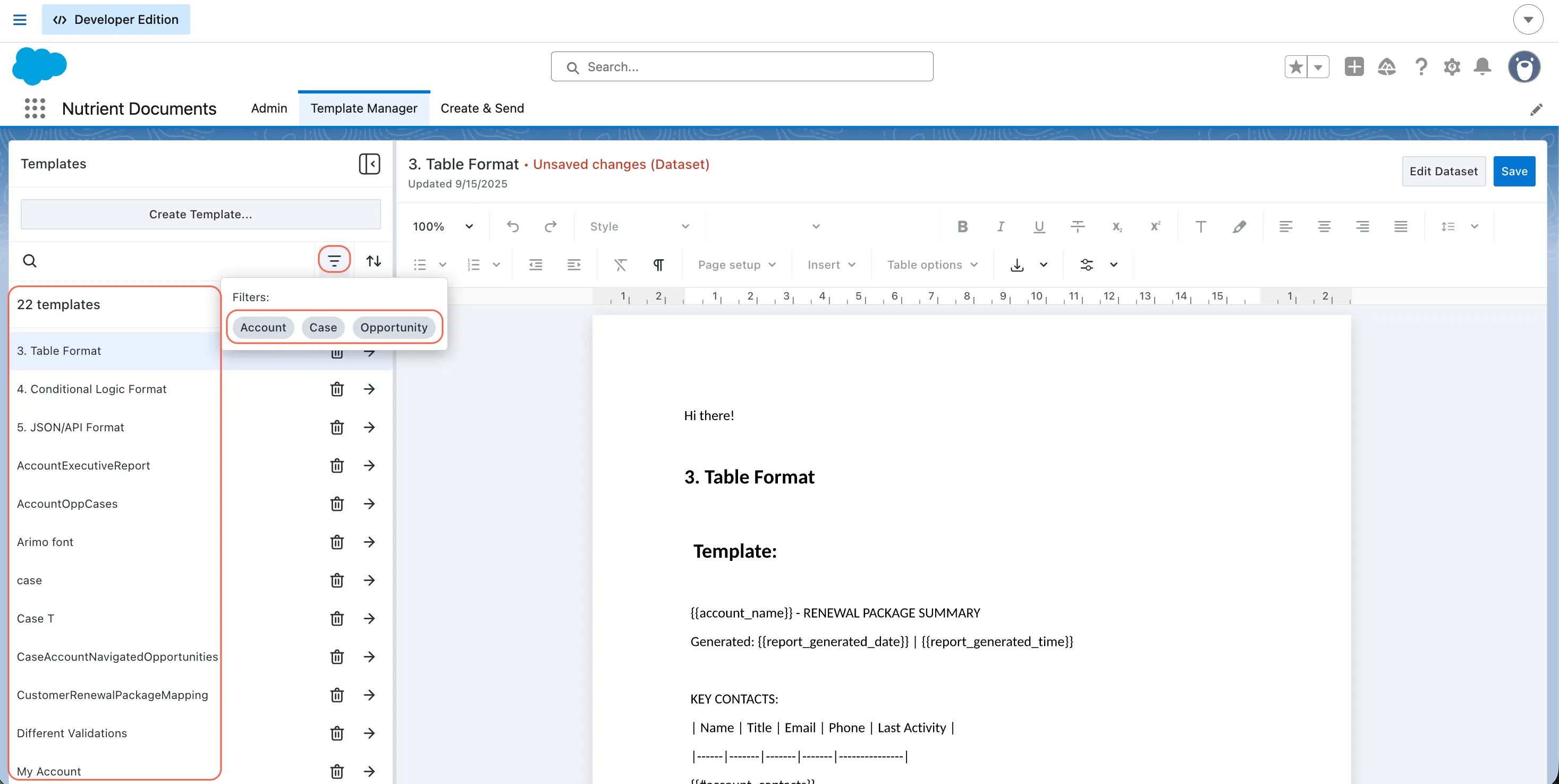Viewport: 1559px width, 784px height.
Task: Open the template filter options
Action: [x=334, y=261]
